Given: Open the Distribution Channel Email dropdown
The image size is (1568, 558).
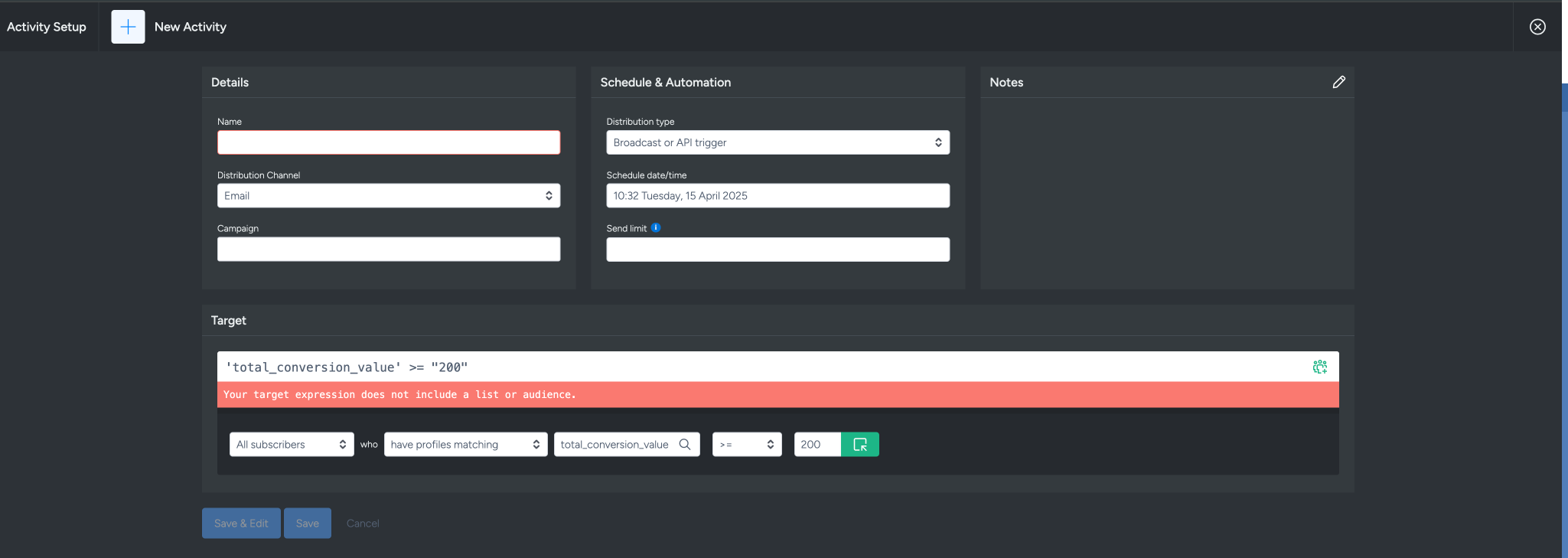Looking at the screenshot, I should point(388,196).
